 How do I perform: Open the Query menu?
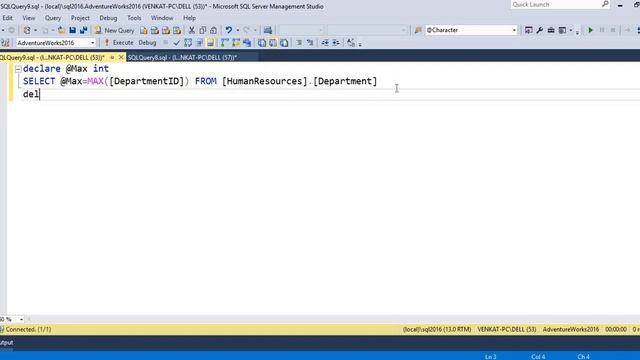pyautogui.click(x=53, y=18)
